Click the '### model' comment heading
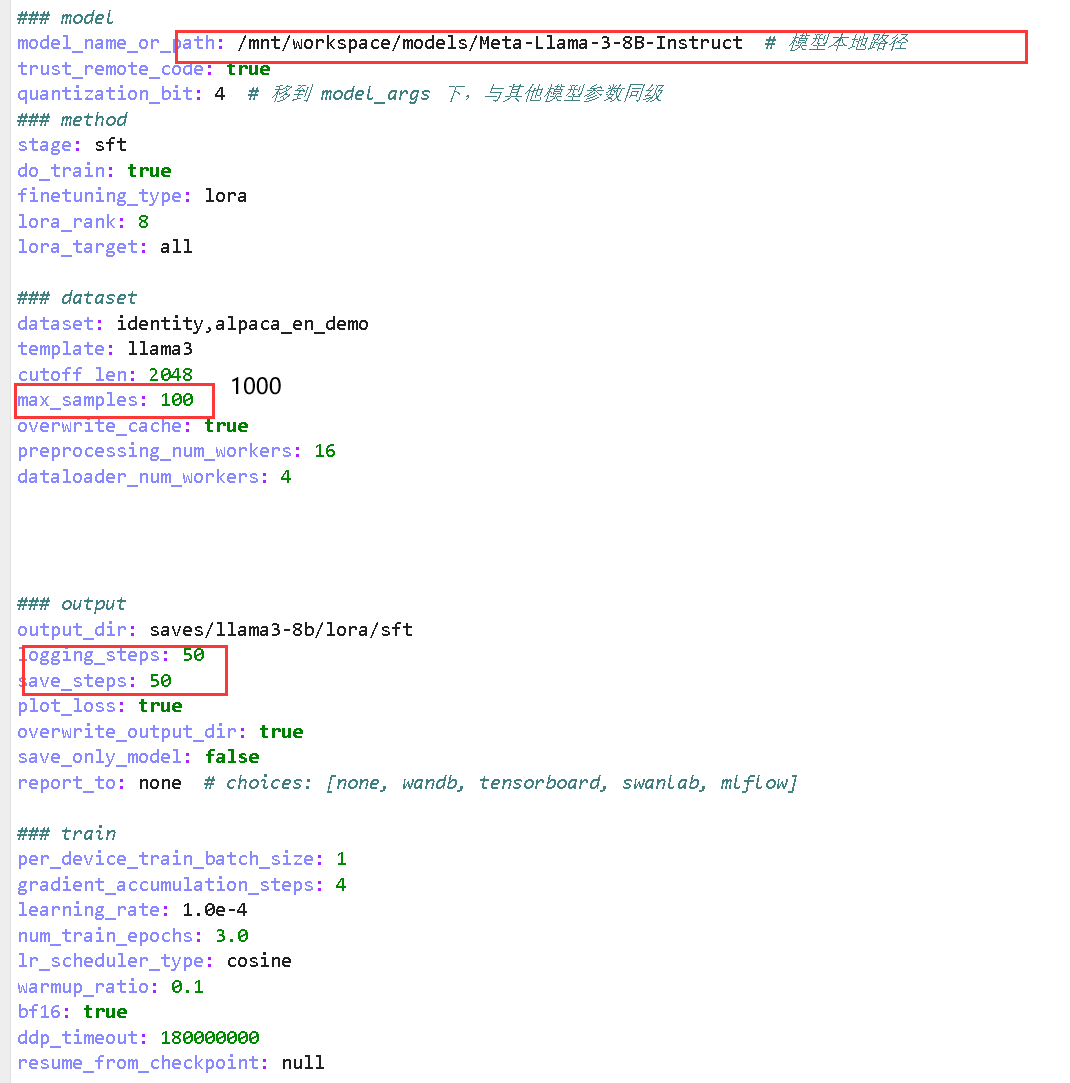 pyautogui.click(x=66, y=17)
